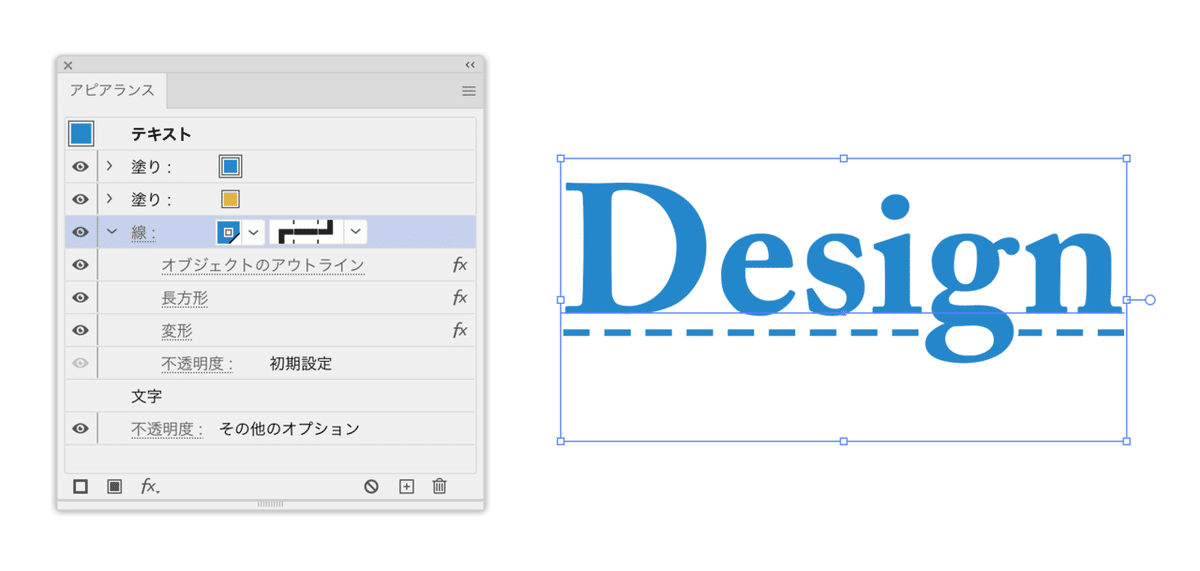
Task: Click the left-middle bounding box handle
Action: pos(560,300)
